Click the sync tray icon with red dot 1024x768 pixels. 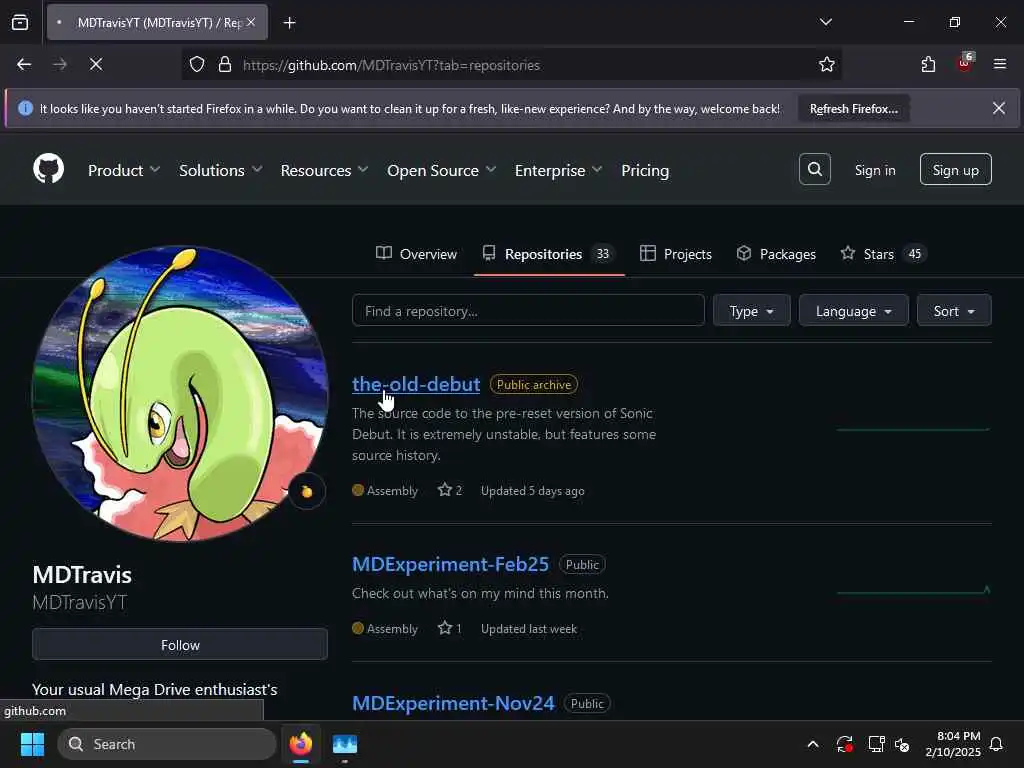coord(844,744)
